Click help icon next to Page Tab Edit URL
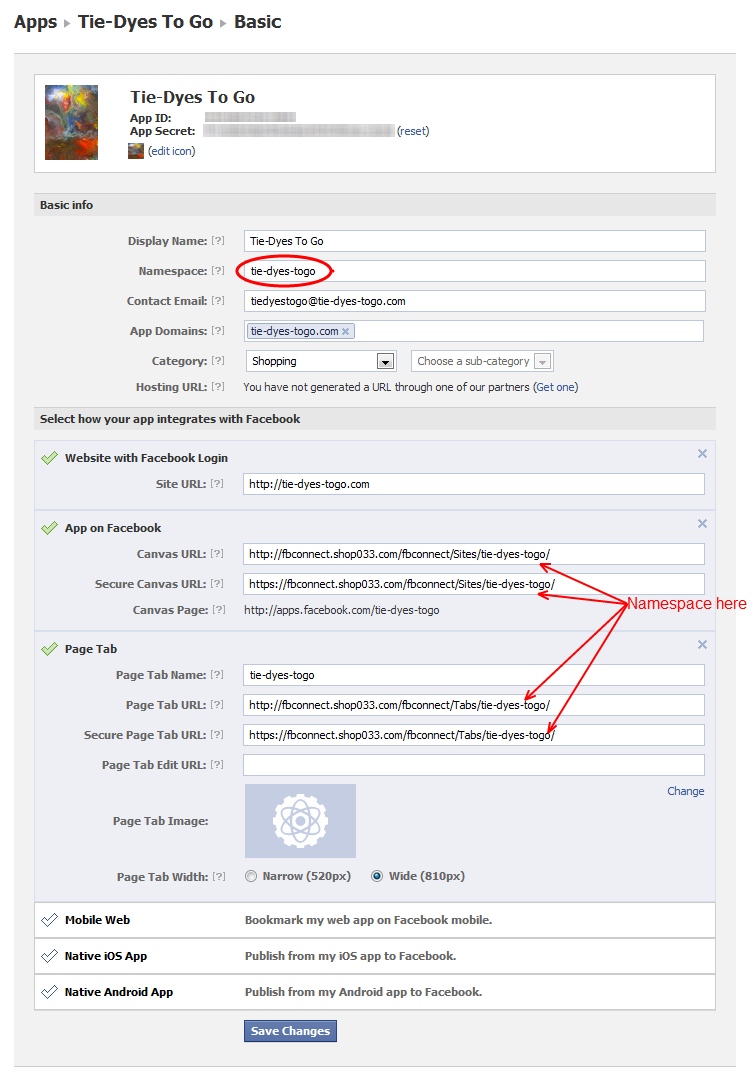754x1076 pixels. pyautogui.click(x=217, y=764)
